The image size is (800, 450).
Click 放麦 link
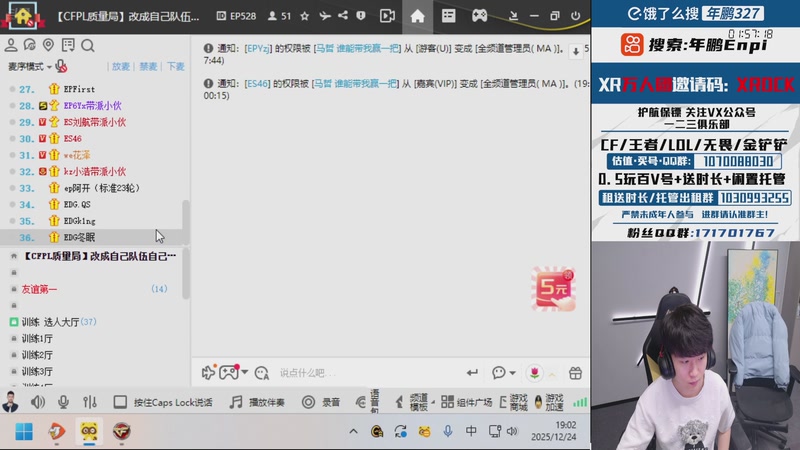[x=120, y=67]
